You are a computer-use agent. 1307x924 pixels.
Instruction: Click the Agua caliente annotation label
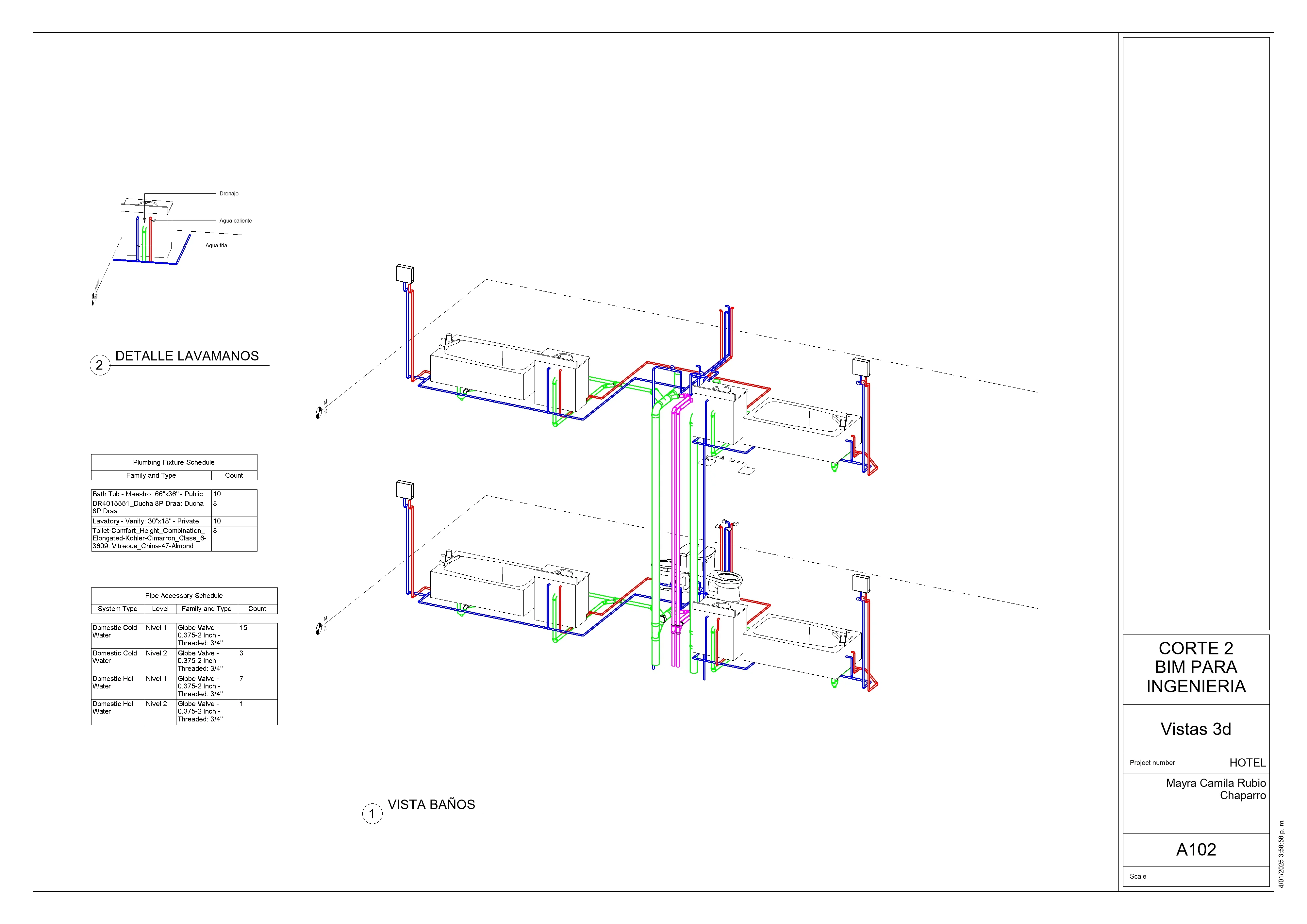[x=236, y=220]
